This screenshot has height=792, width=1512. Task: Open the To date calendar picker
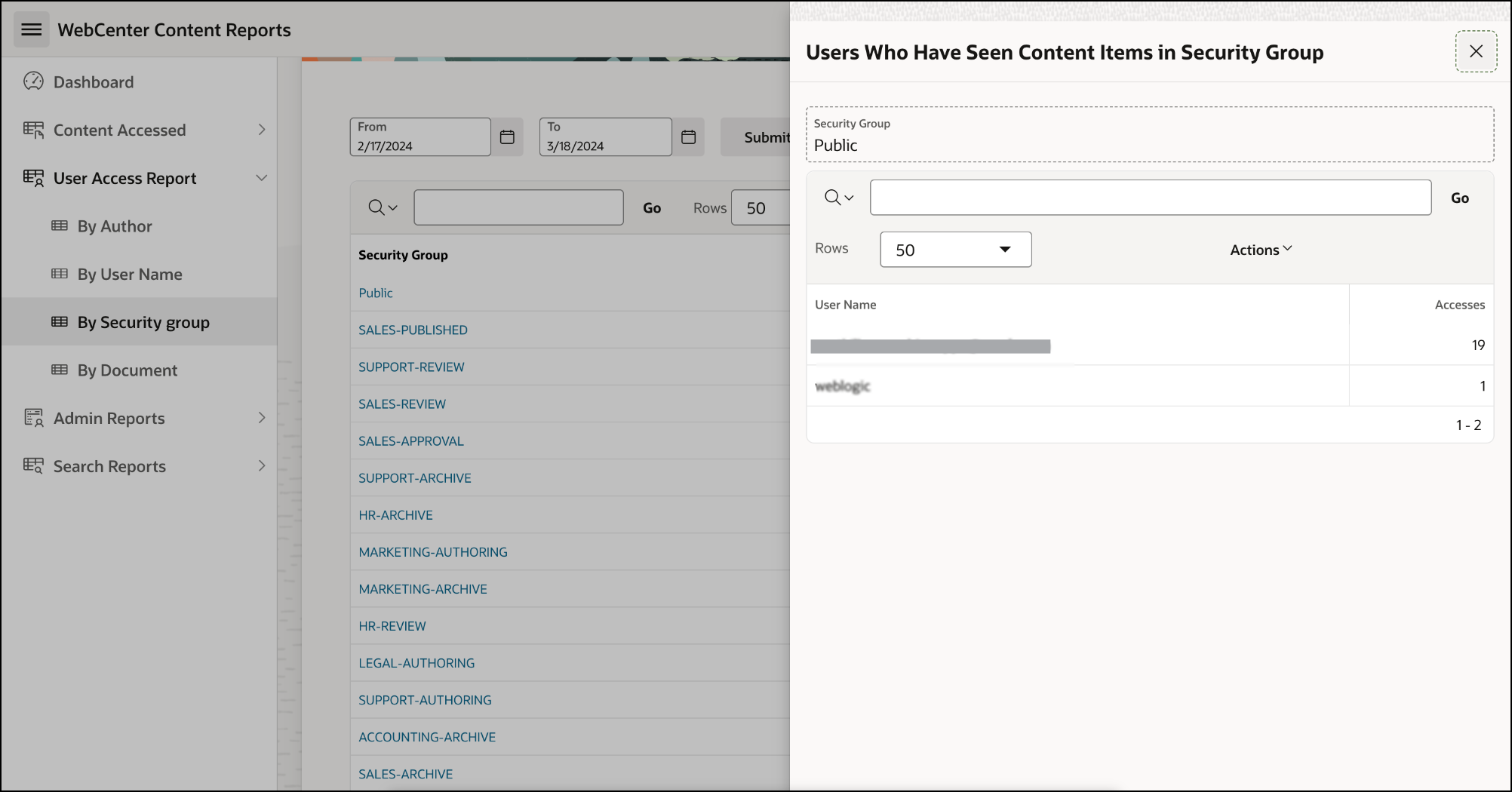689,137
